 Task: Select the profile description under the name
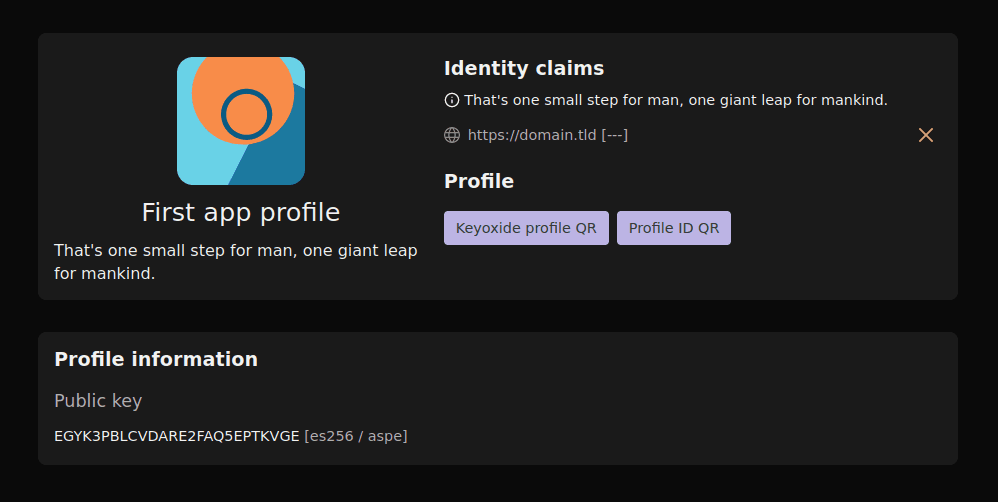(235, 262)
